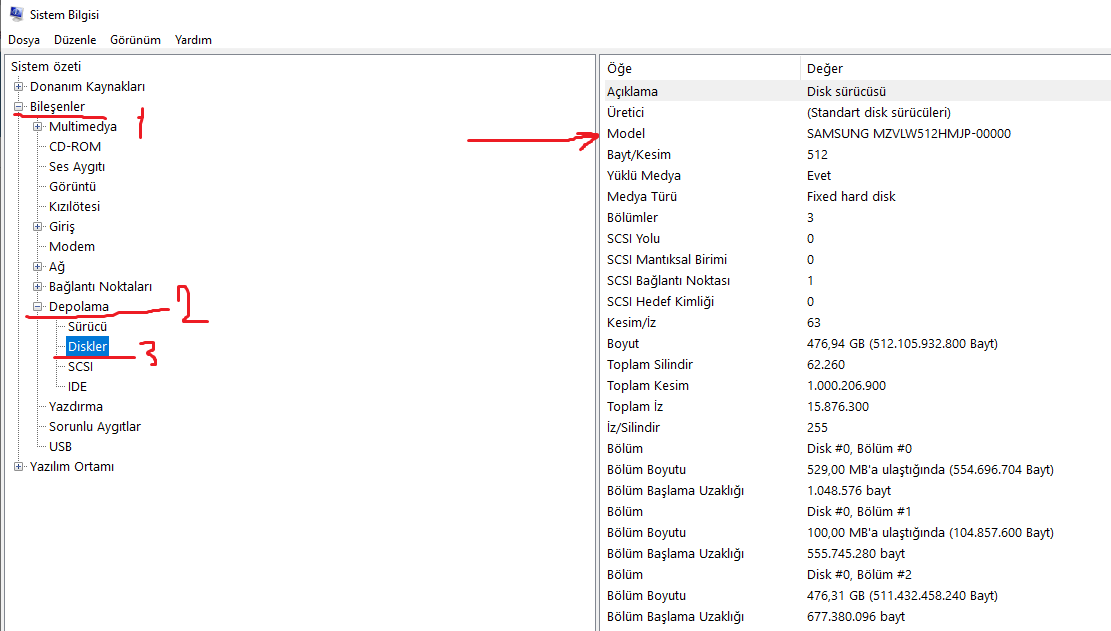Viewport: 1111px width, 631px height.
Task: Click the 555.745.280 bayt value
Action: (855, 554)
